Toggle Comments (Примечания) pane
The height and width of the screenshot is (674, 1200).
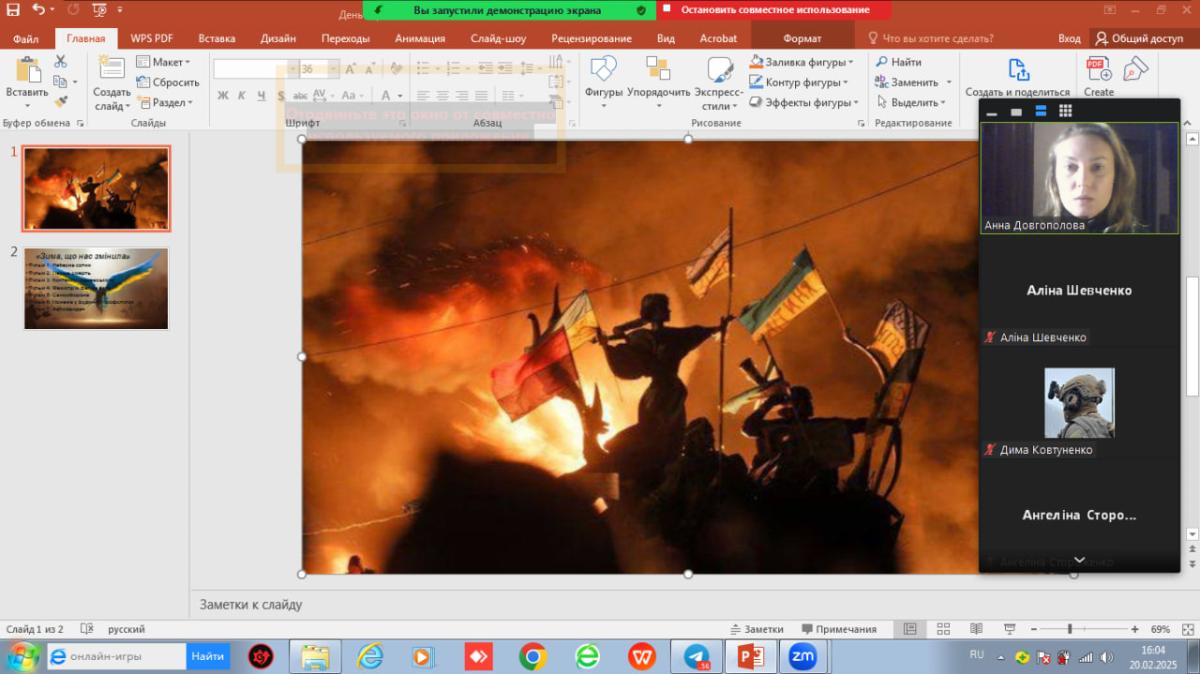pos(838,629)
